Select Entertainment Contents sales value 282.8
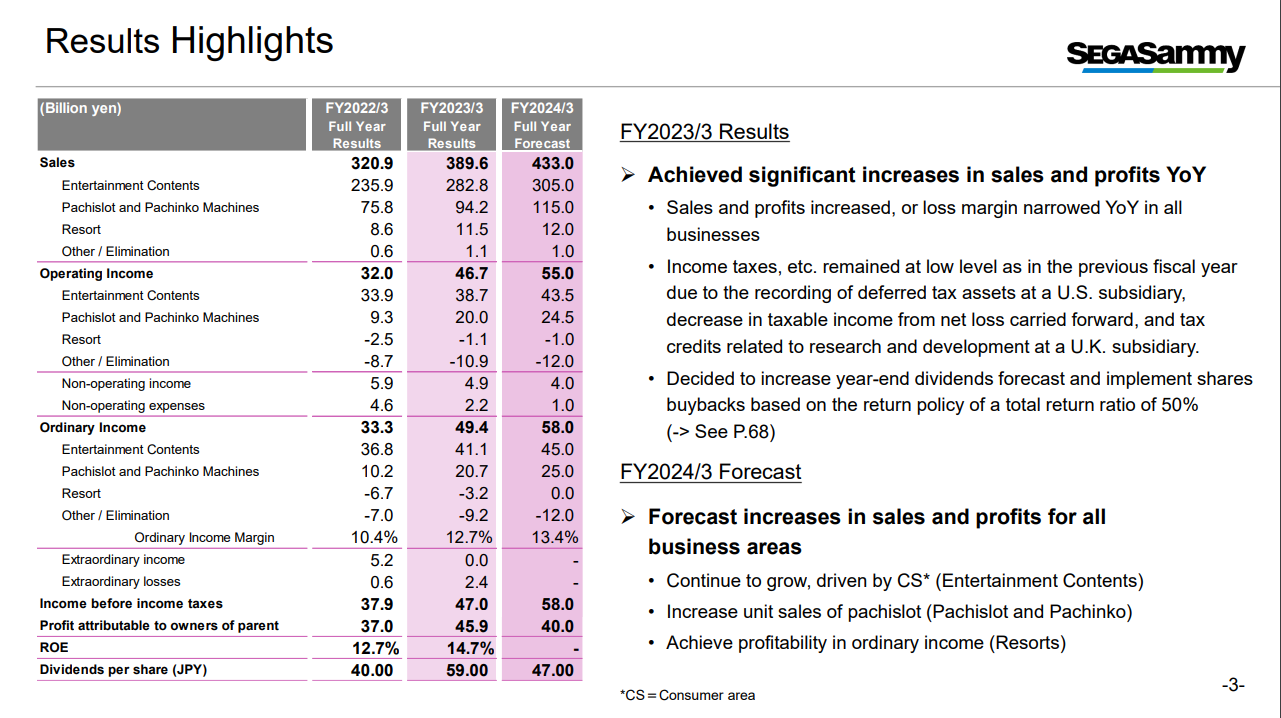The image size is (1281, 718). 467,185
